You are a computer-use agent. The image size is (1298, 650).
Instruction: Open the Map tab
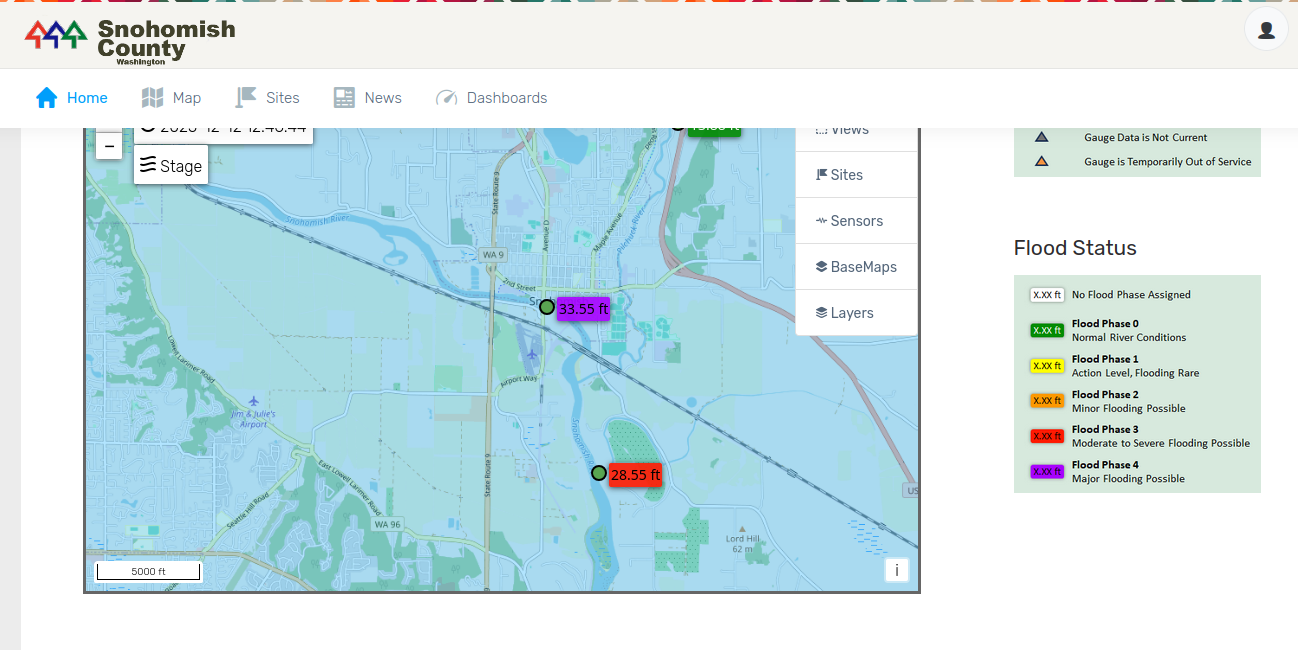[x=172, y=98]
